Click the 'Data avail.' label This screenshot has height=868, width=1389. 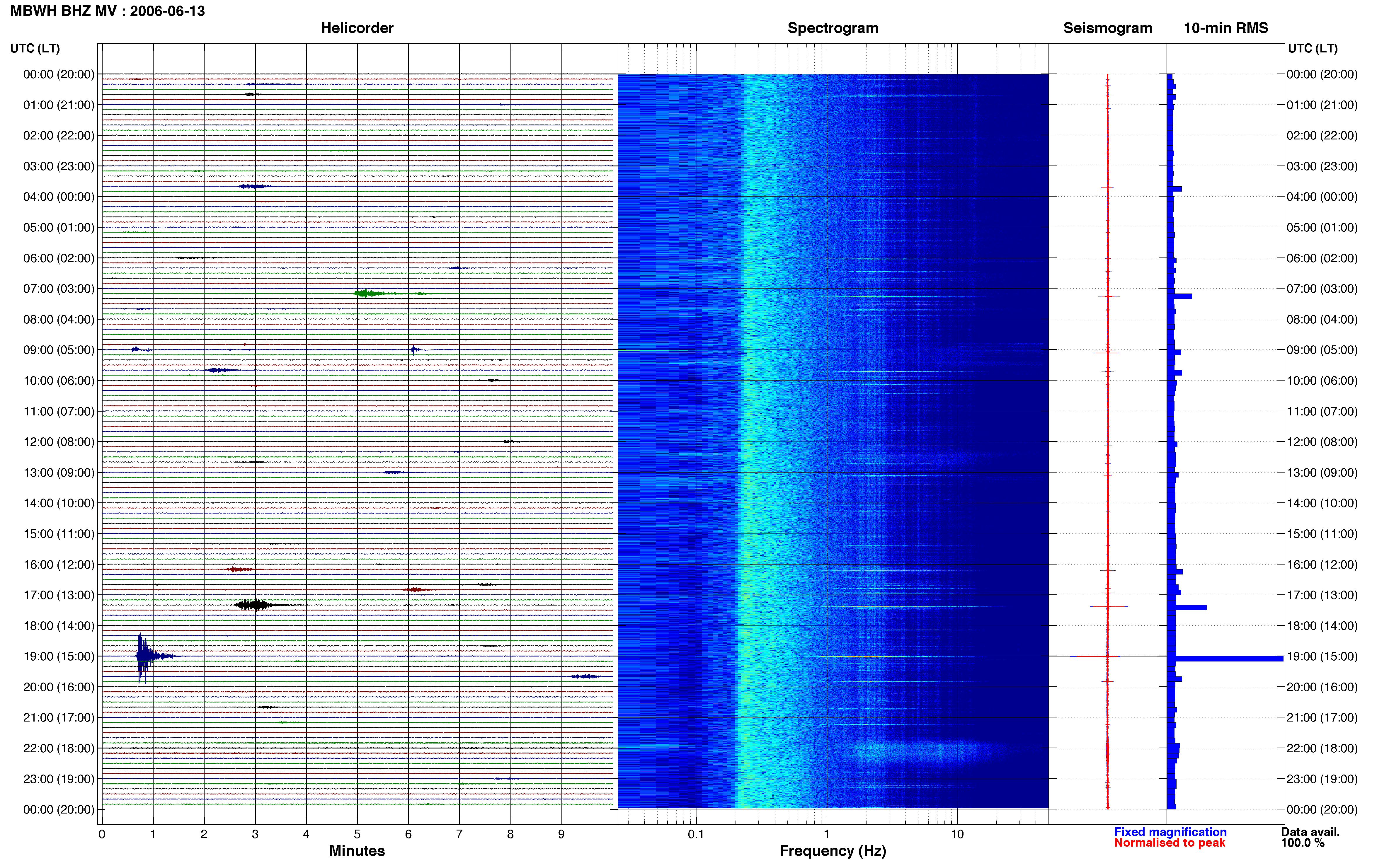1310,832
